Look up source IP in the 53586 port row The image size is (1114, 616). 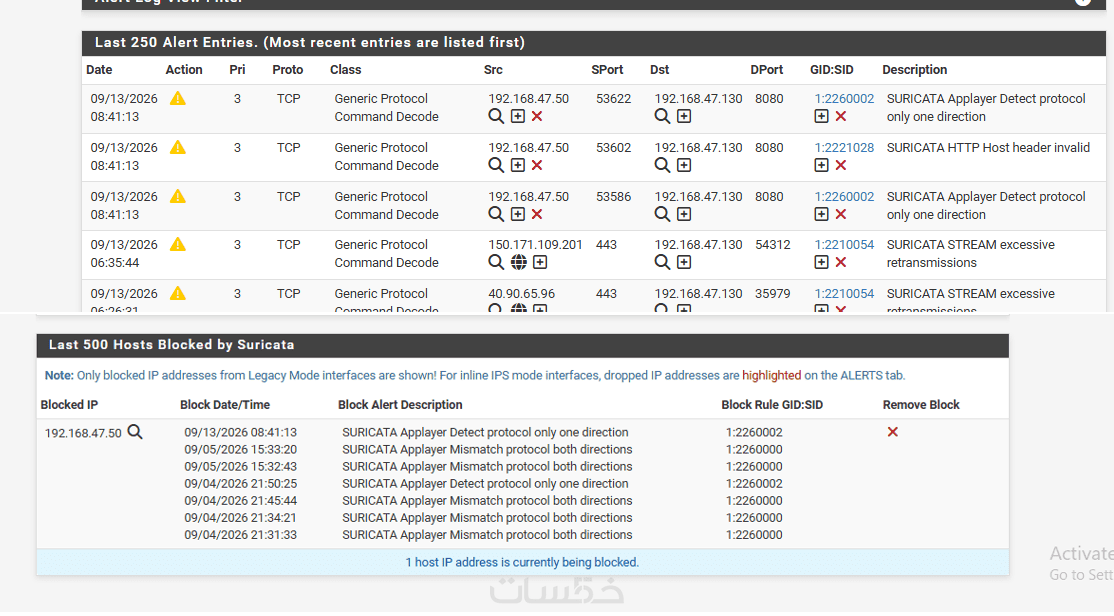pos(496,215)
